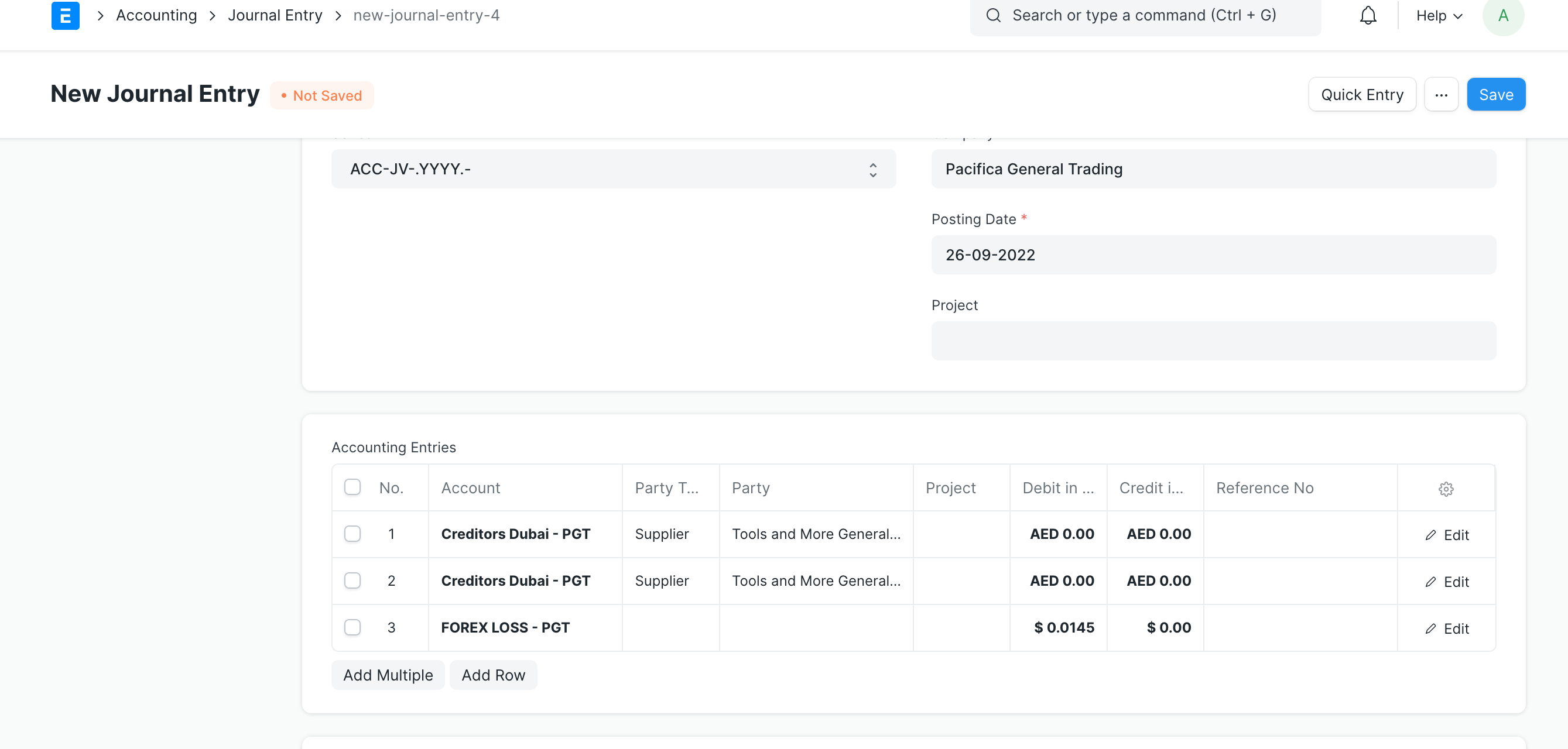Select the FOREX LOSS - PGT account cell
1568x749 pixels.
click(x=525, y=628)
